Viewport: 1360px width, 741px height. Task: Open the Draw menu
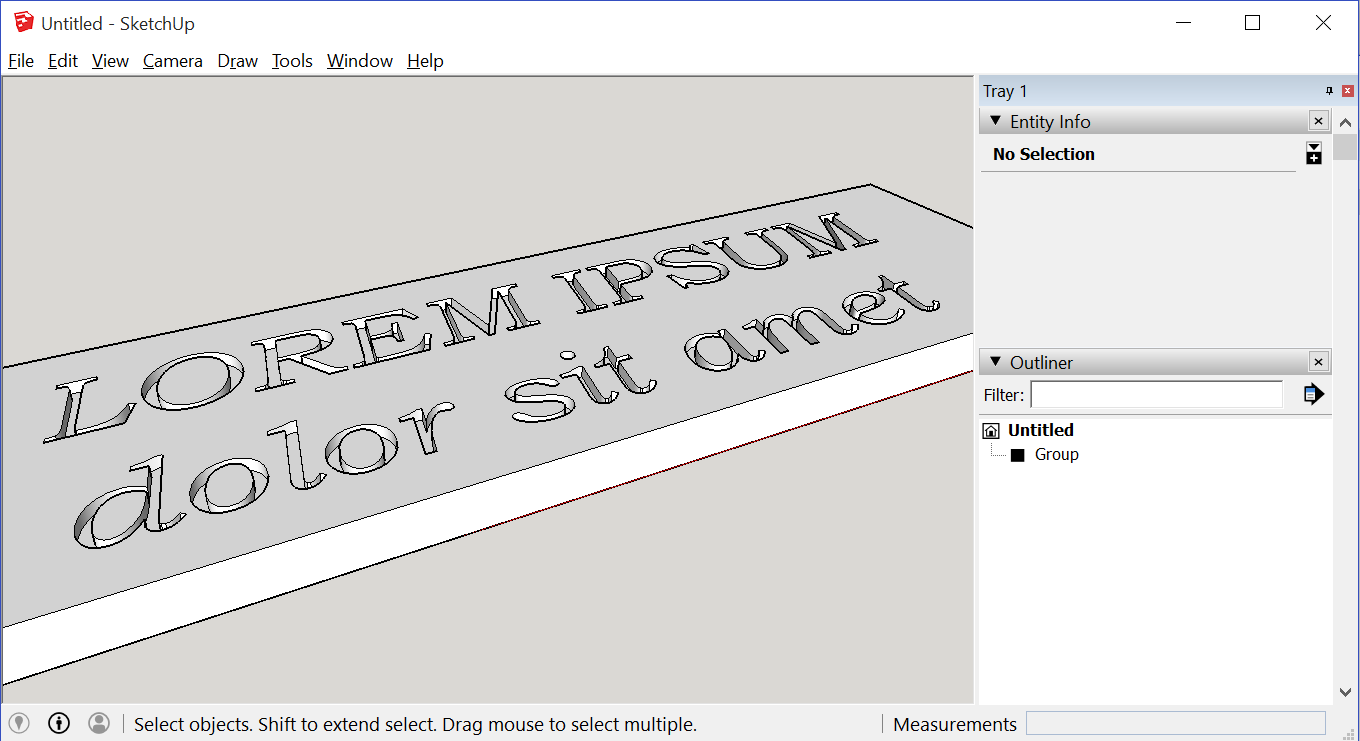(x=238, y=61)
